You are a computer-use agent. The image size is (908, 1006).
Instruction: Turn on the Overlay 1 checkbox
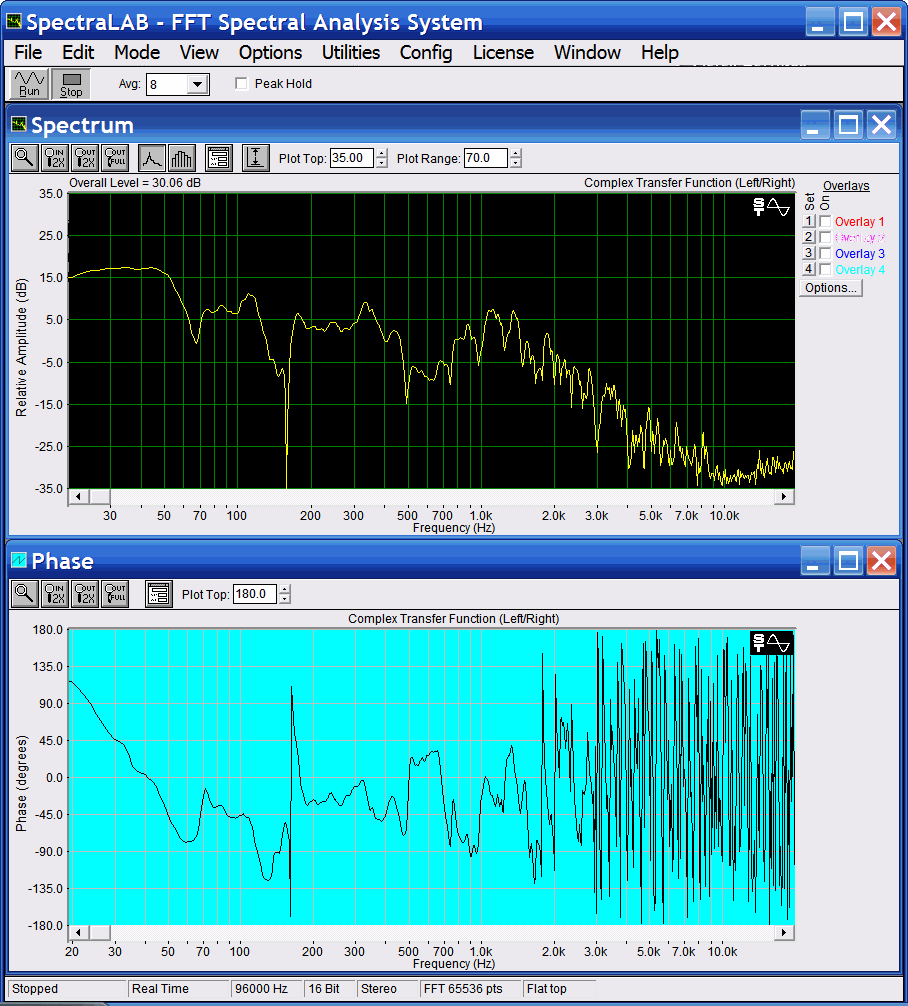coord(825,222)
